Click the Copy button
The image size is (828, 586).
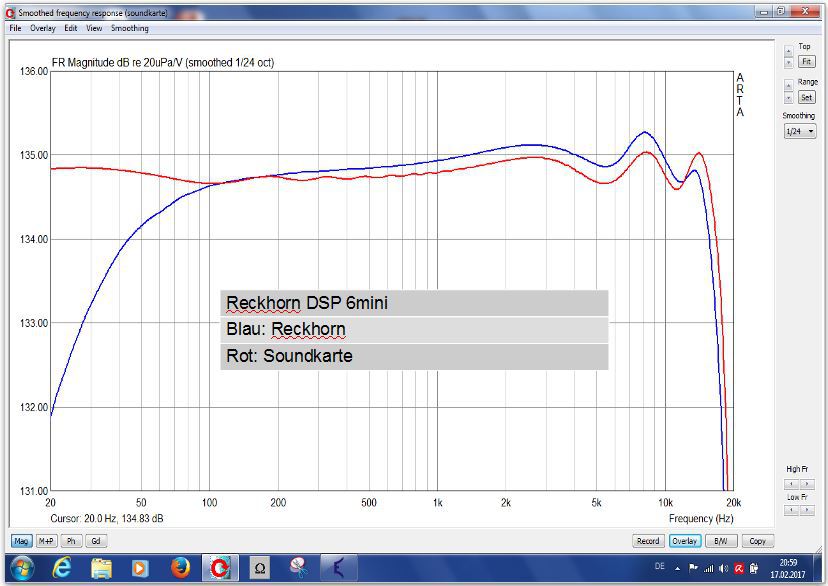[x=757, y=541]
